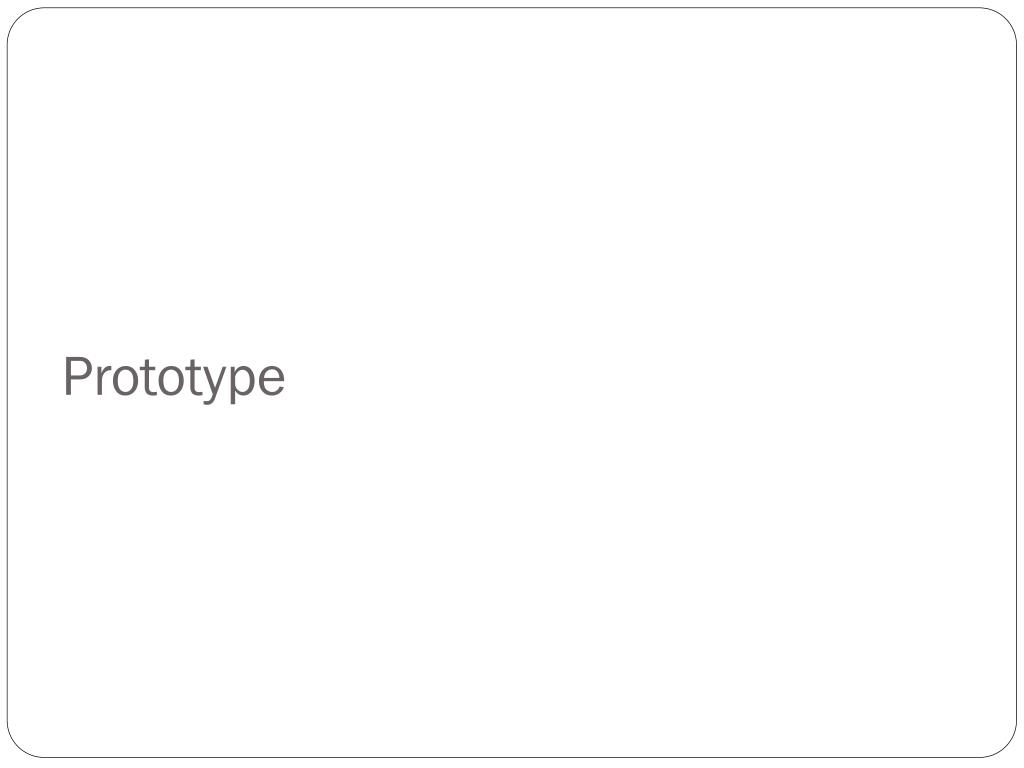Click the final letter e in Prototype

pos(271,381)
